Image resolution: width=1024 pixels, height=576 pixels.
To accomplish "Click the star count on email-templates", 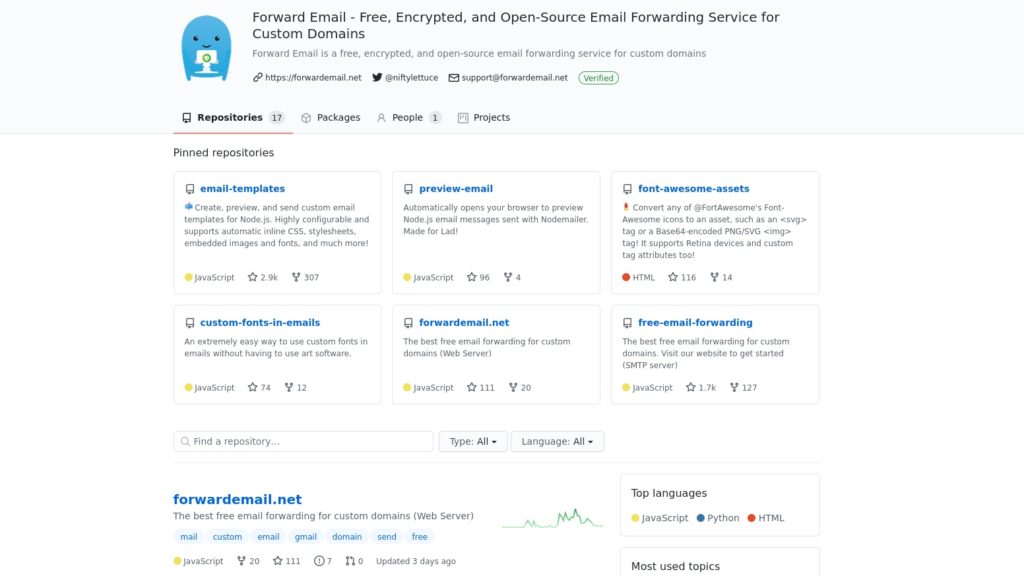I will coord(263,277).
